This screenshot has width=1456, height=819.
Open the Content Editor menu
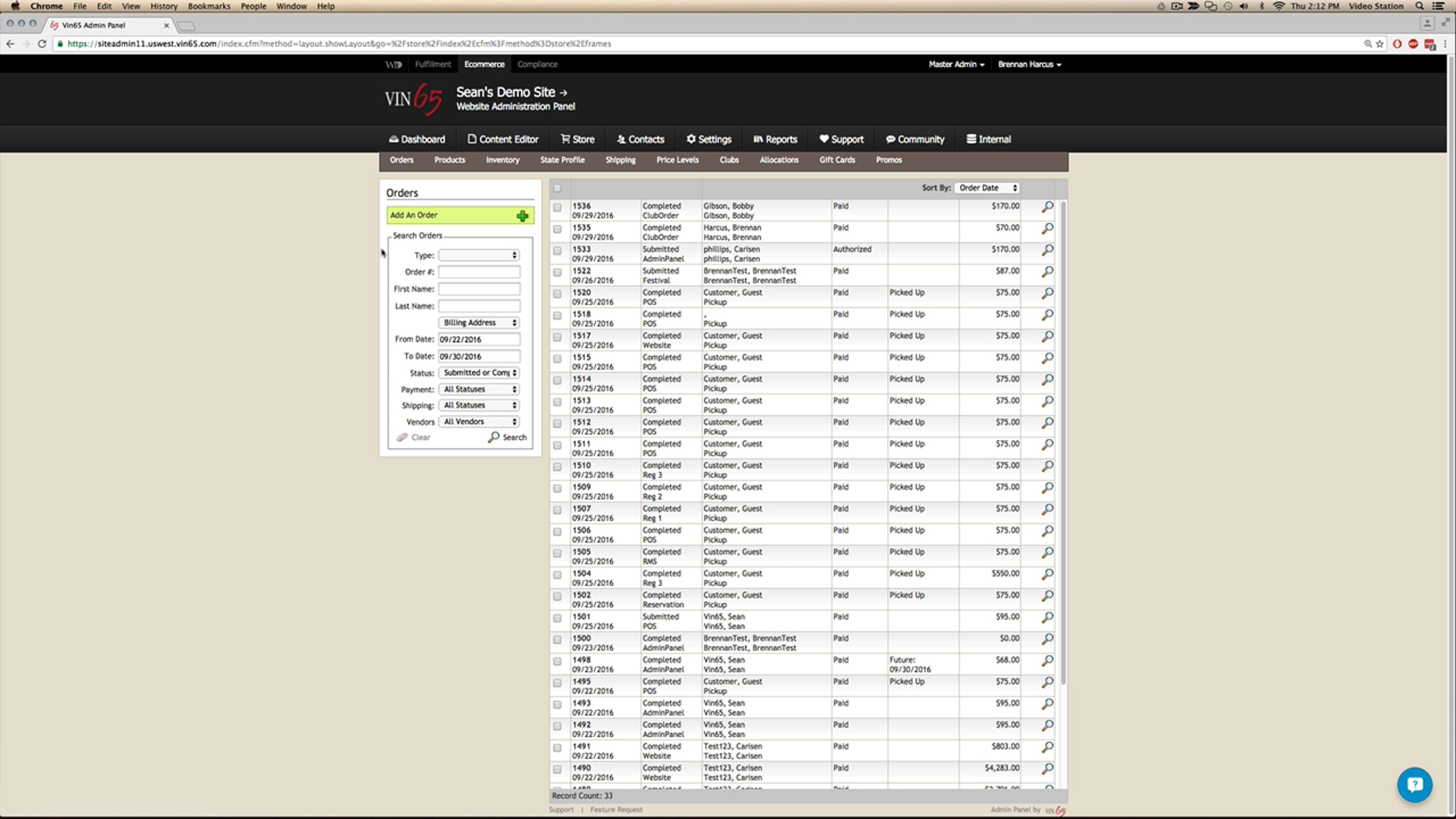click(x=503, y=140)
